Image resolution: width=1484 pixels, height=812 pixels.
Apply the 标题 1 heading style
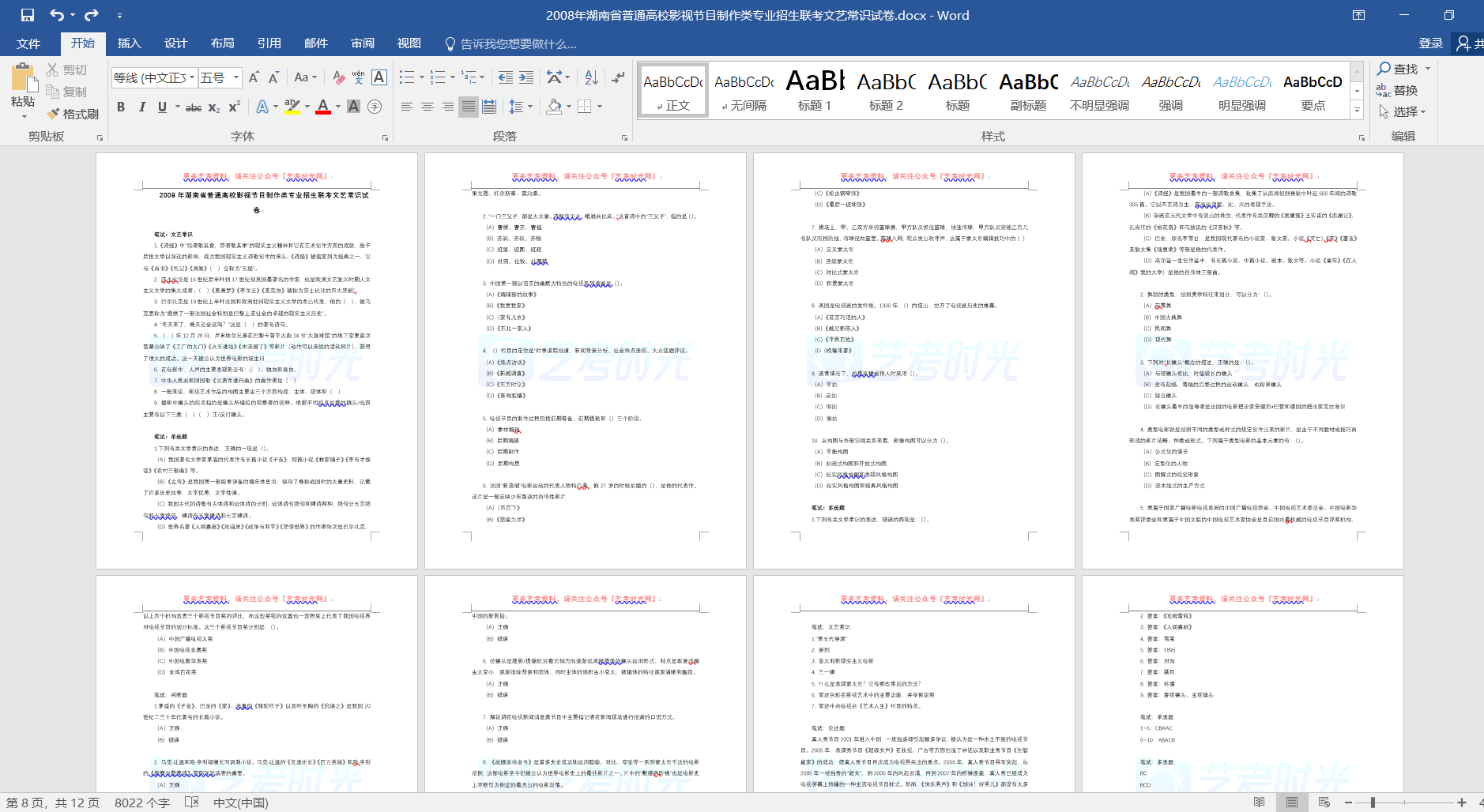click(815, 90)
